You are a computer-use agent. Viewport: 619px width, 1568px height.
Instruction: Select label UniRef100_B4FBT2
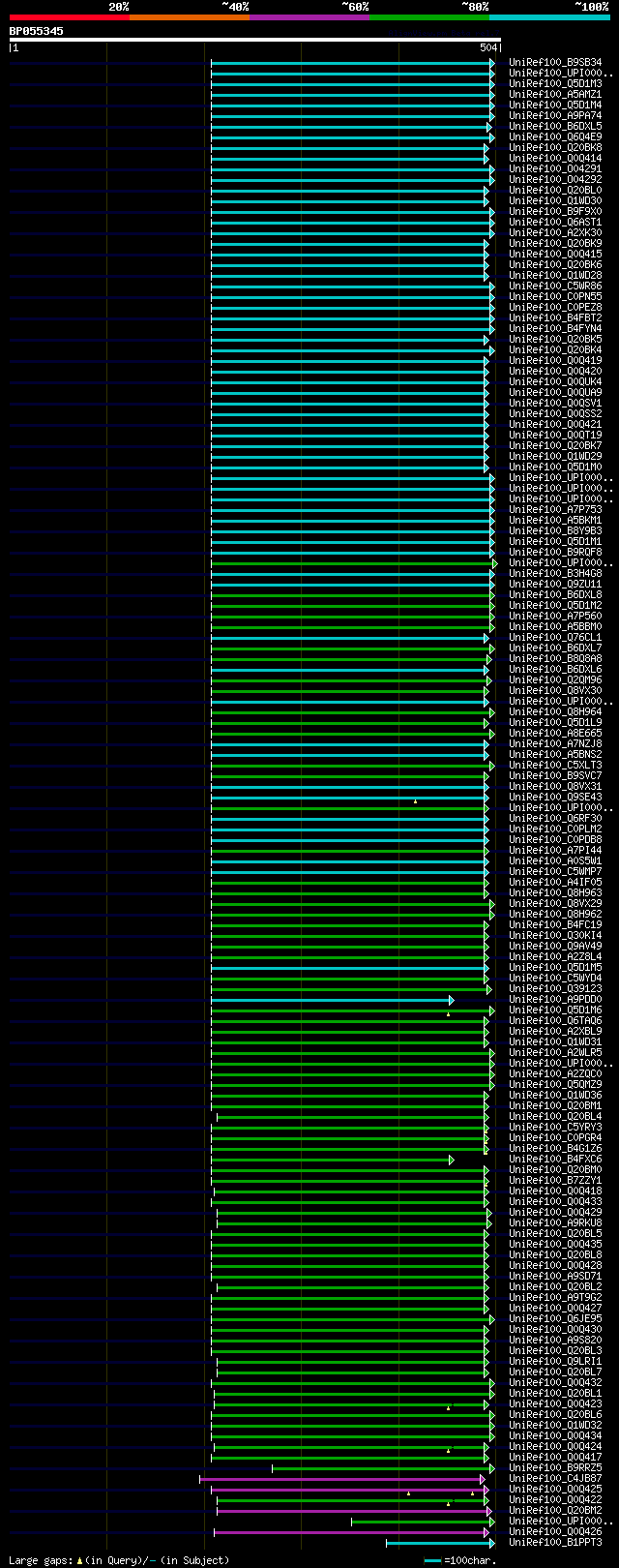[555, 318]
